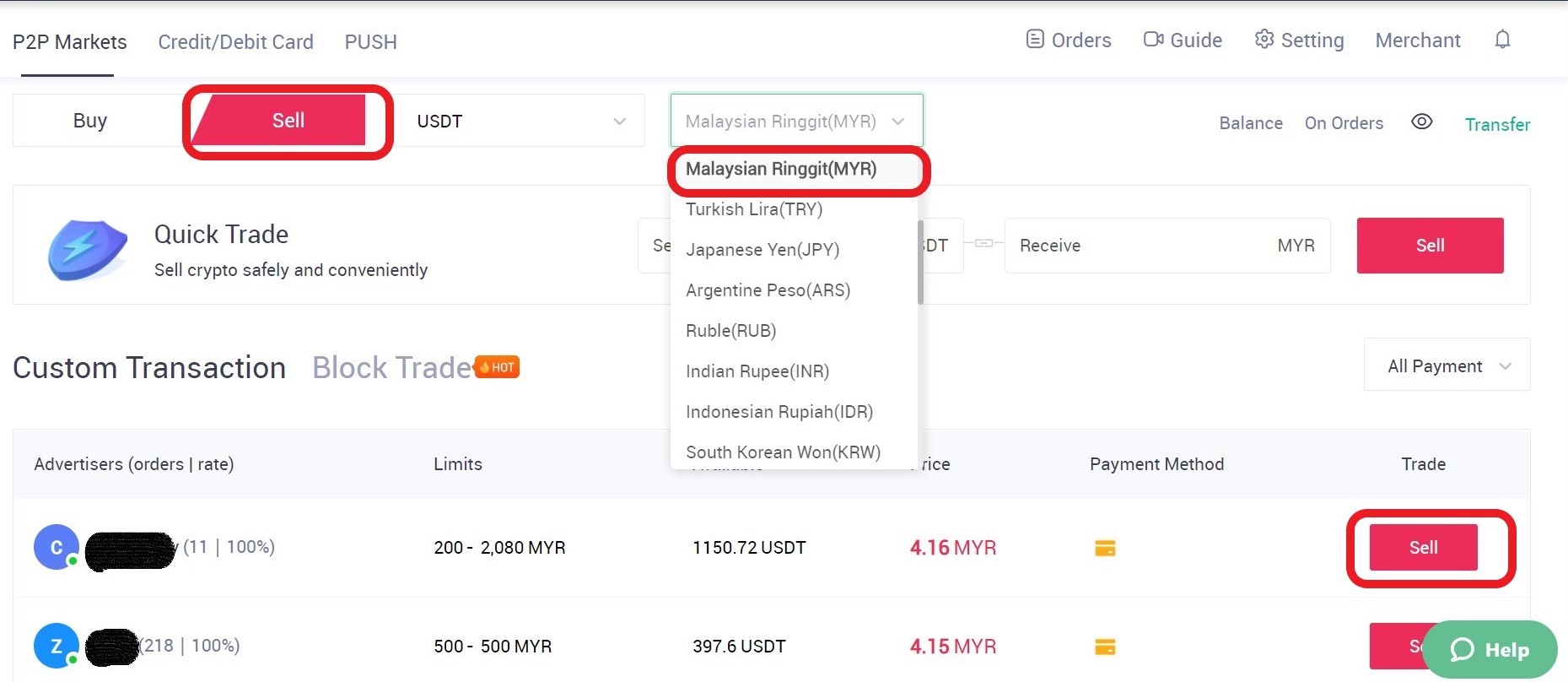1568x682 pixels.
Task: Click the Trade column header
Action: click(1423, 464)
